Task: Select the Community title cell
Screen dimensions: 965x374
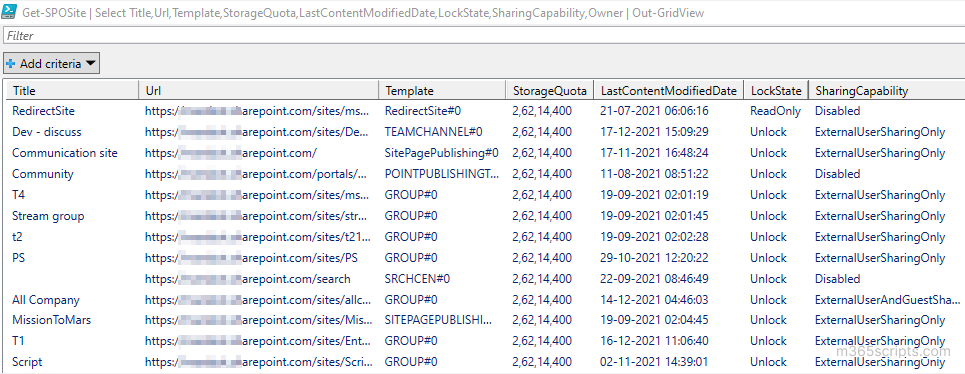Action: coord(42,174)
